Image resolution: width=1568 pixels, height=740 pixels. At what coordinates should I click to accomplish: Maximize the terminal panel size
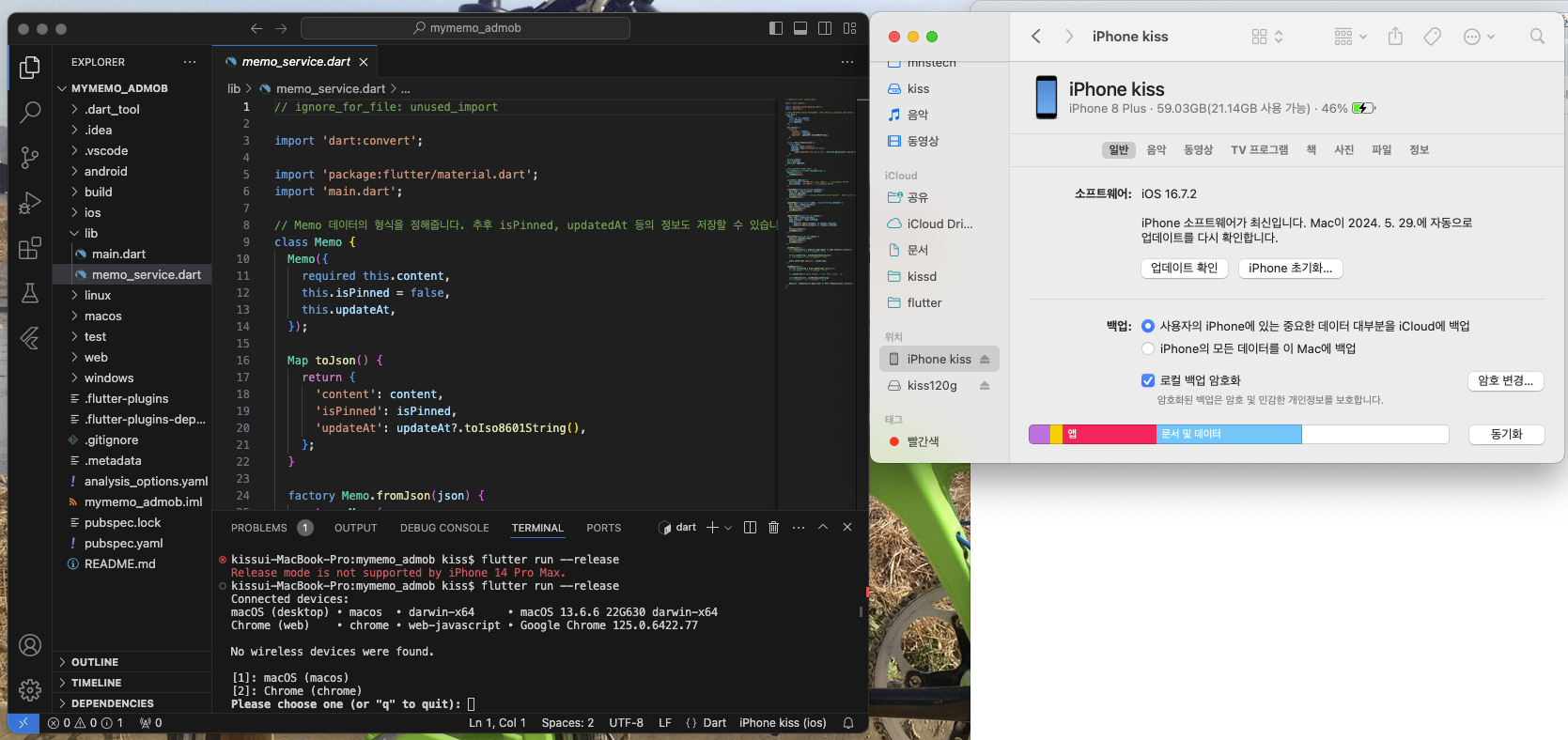[x=823, y=528]
